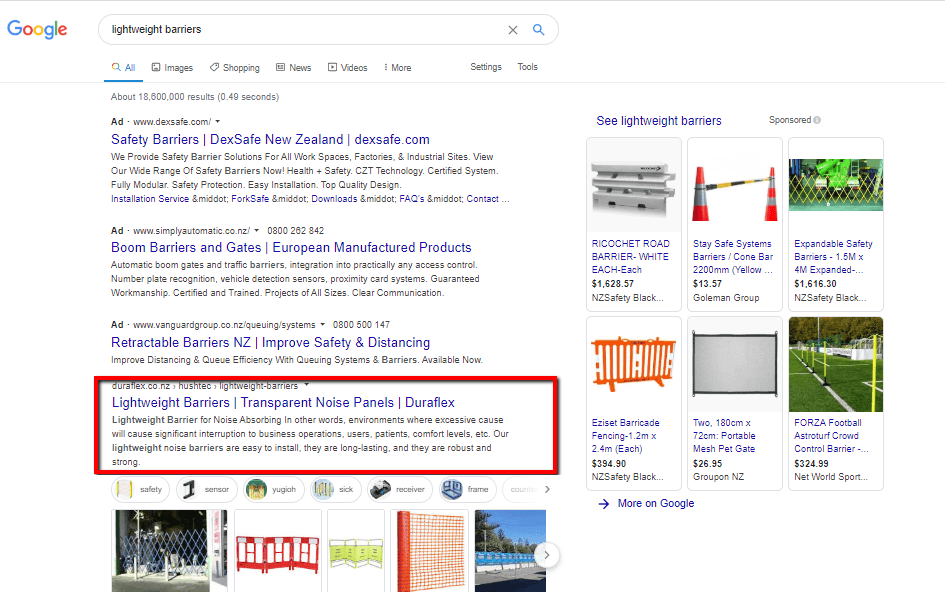Open search Tools
The image size is (945, 592).
tap(527, 67)
